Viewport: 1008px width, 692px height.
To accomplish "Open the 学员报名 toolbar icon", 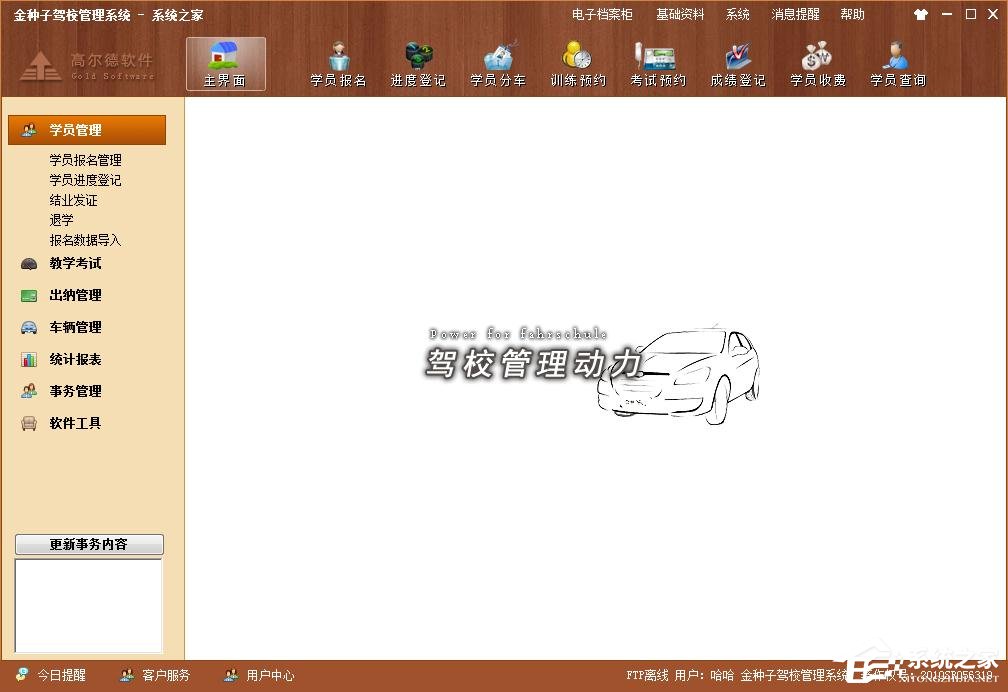I will 338,64.
